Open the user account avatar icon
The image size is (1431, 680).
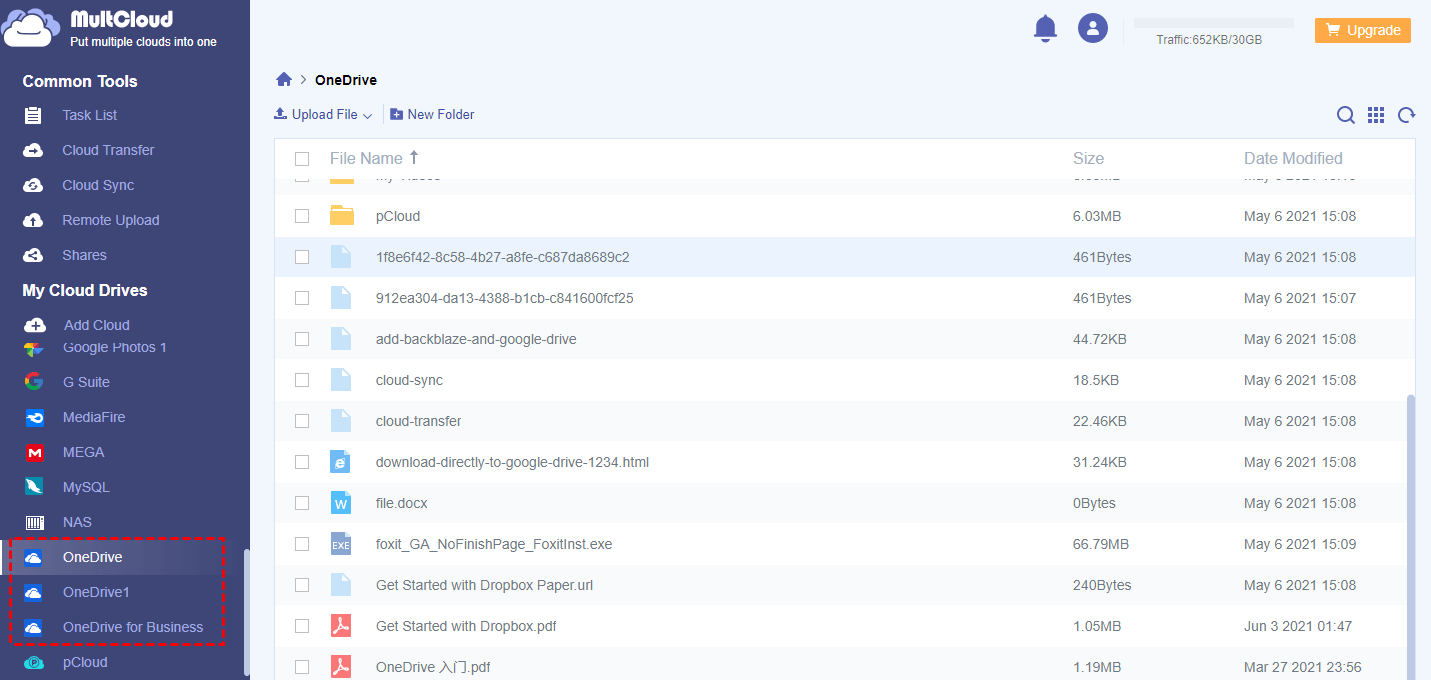pos(1092,28)
